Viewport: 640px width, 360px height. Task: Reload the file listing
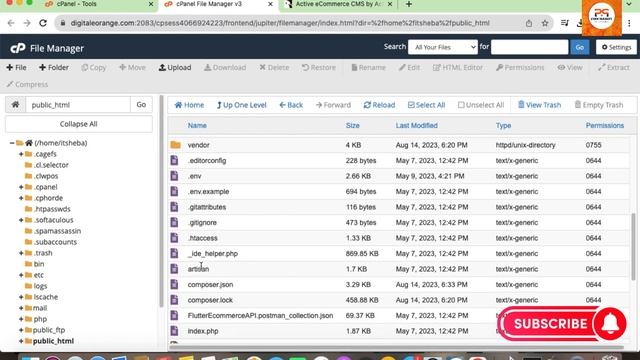point(379,105)
